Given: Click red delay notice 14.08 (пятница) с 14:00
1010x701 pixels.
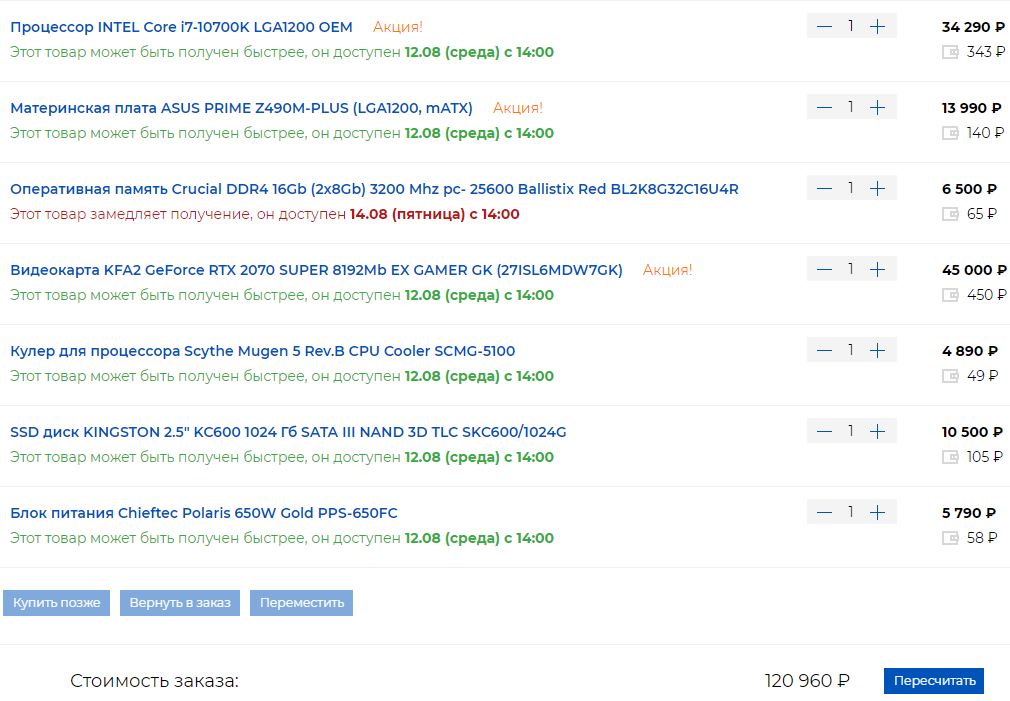Looking at the screenshot, I should (x=435, y=214).
